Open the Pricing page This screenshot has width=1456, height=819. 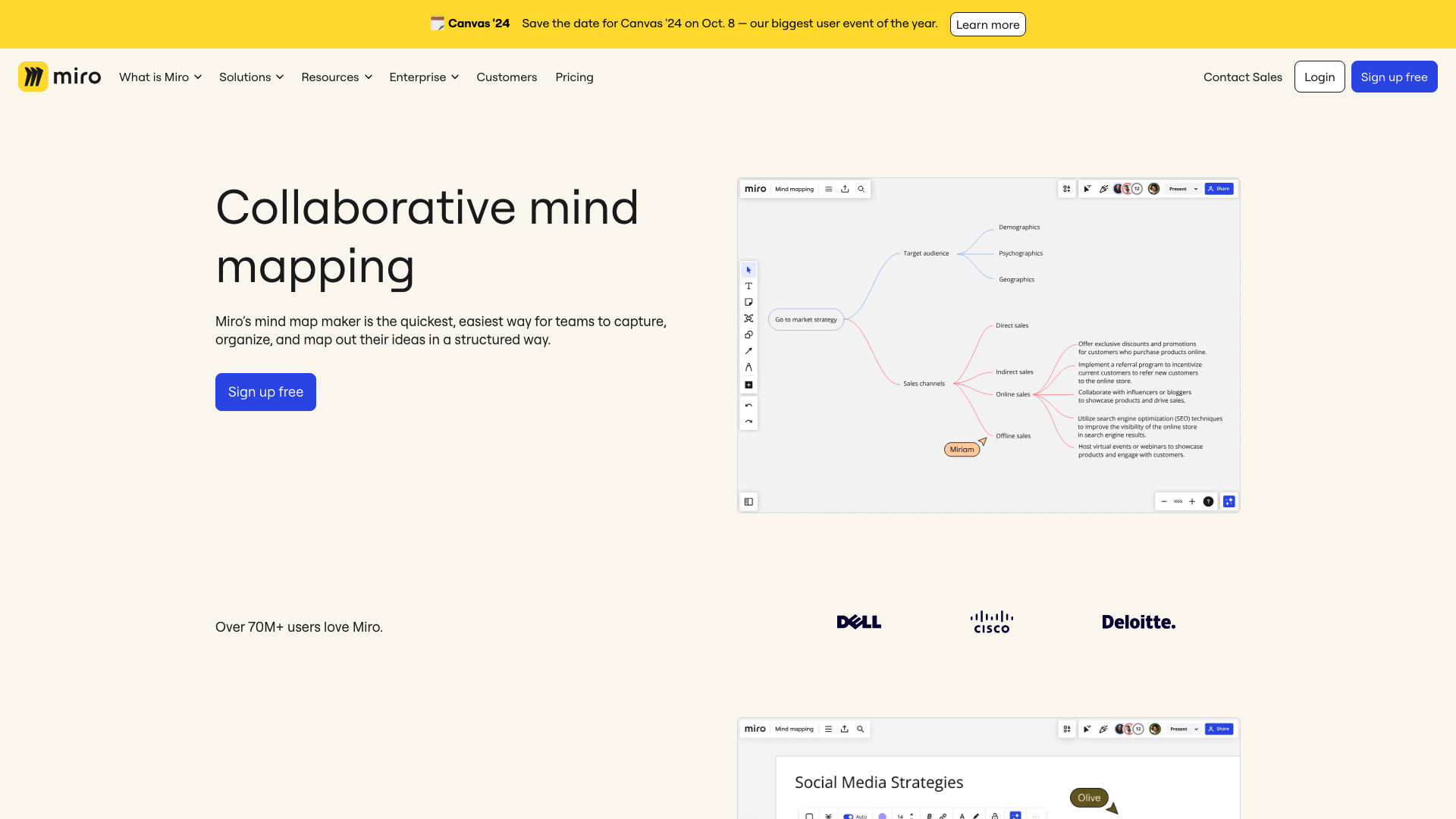(x=574, y=77)
